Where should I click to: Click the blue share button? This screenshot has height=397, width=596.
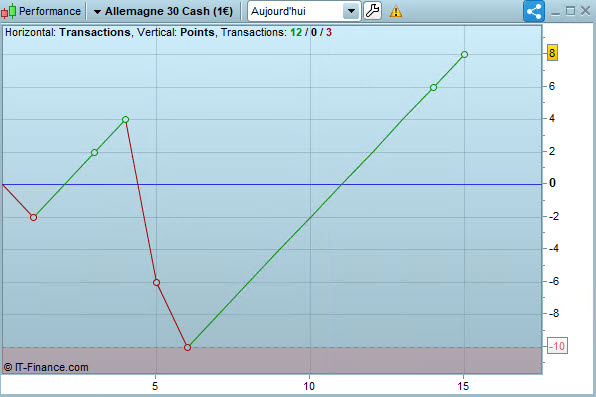tap(534, 11)
